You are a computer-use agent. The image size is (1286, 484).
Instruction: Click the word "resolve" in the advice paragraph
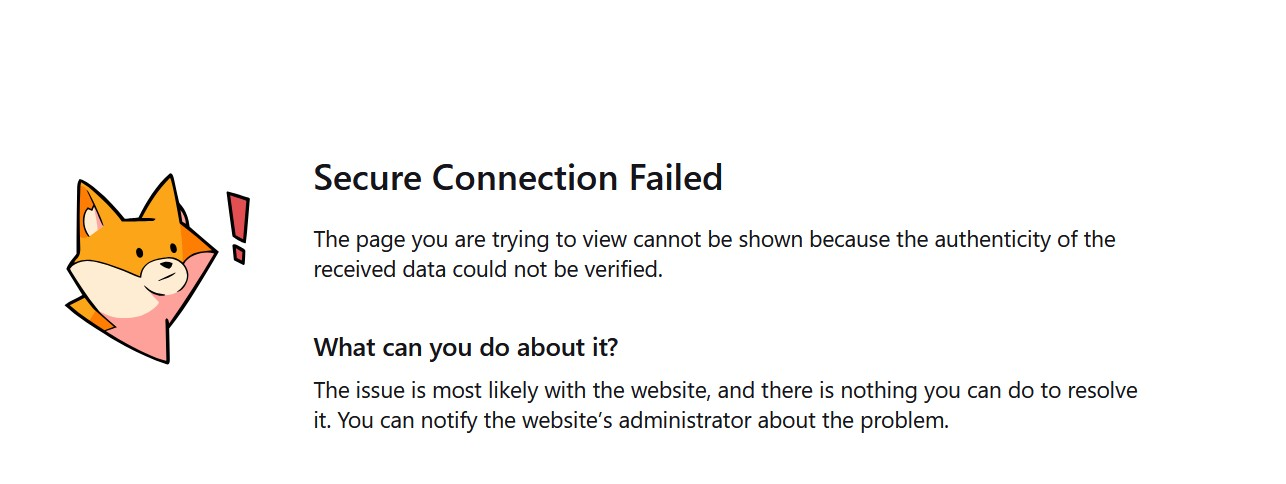coord(1102,390)
